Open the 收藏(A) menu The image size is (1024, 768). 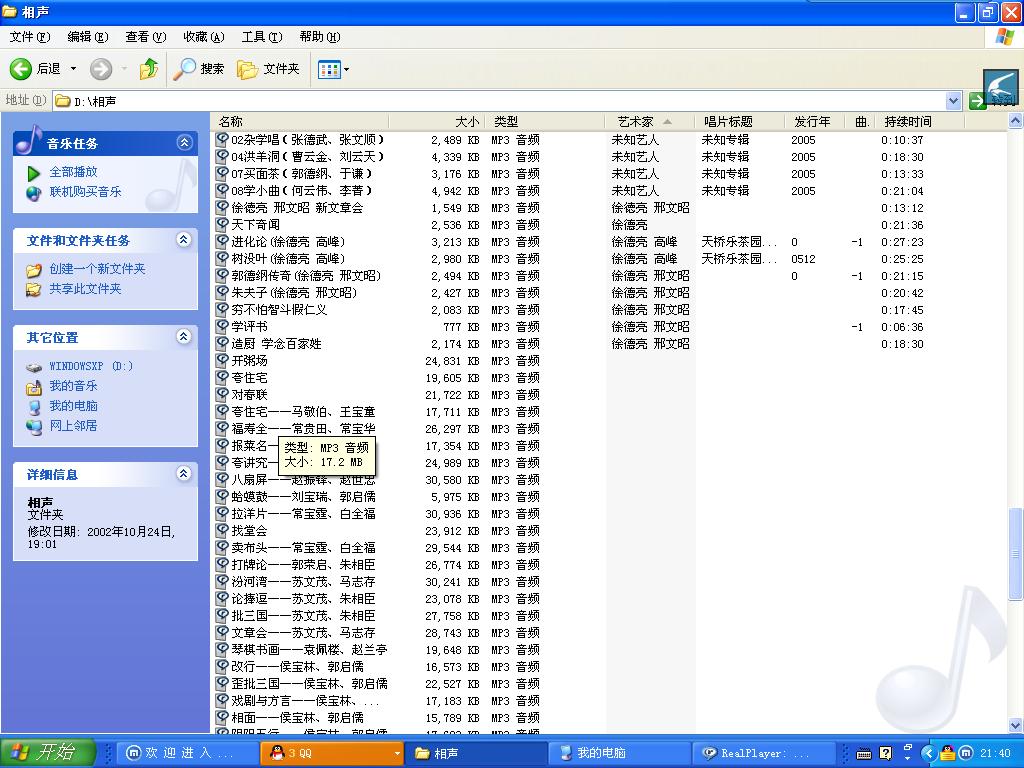tap(203, 37)
